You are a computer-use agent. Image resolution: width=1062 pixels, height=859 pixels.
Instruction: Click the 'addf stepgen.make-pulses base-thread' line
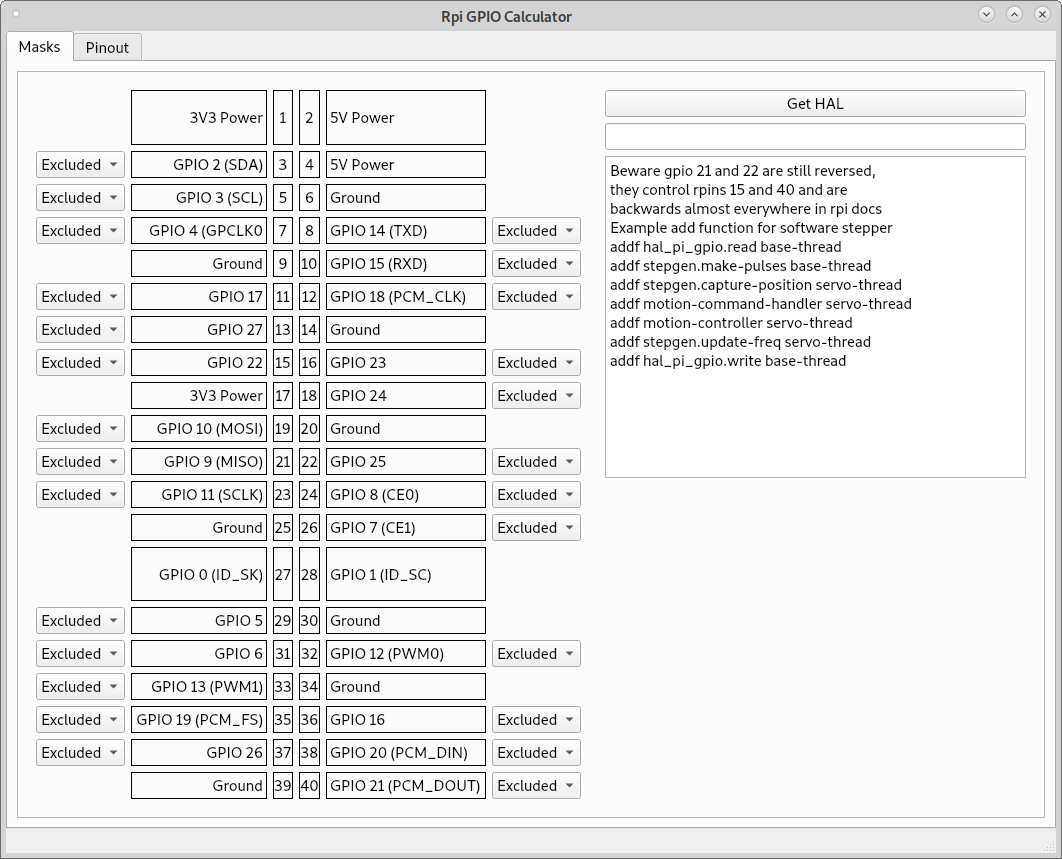click(x=740, y=266)
